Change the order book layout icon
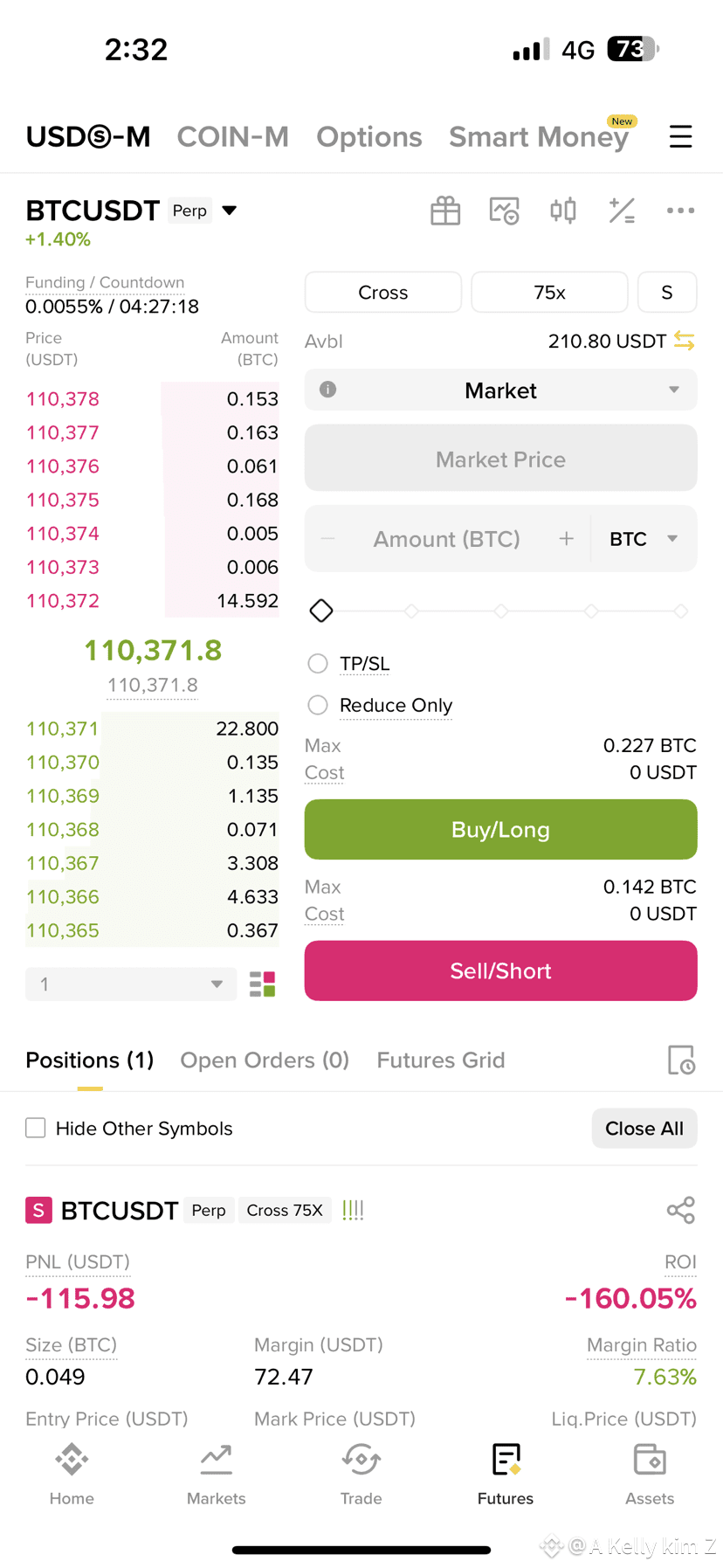Image resolution: width=723 pixels, height=1568 pixels. tap(262, 984)
